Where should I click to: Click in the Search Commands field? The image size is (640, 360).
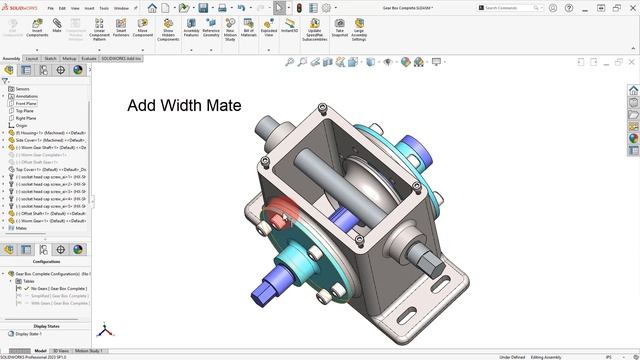[510, 8]
